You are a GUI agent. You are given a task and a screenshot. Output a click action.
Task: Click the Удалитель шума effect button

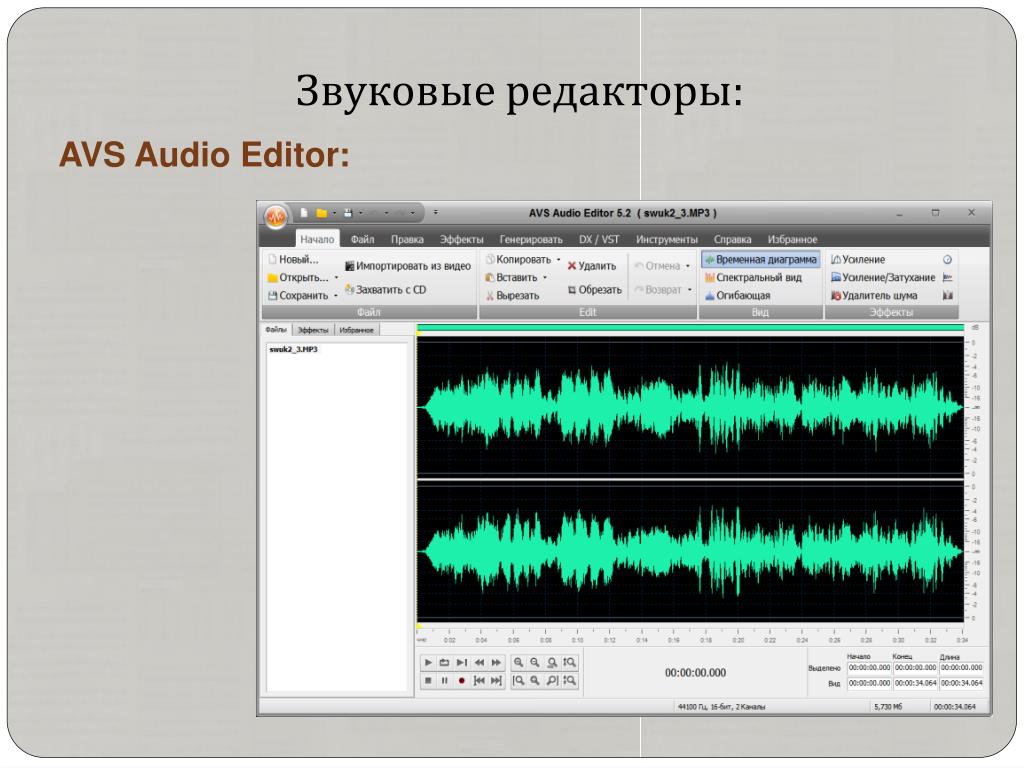pyautogui.click(x=874, y=295)
